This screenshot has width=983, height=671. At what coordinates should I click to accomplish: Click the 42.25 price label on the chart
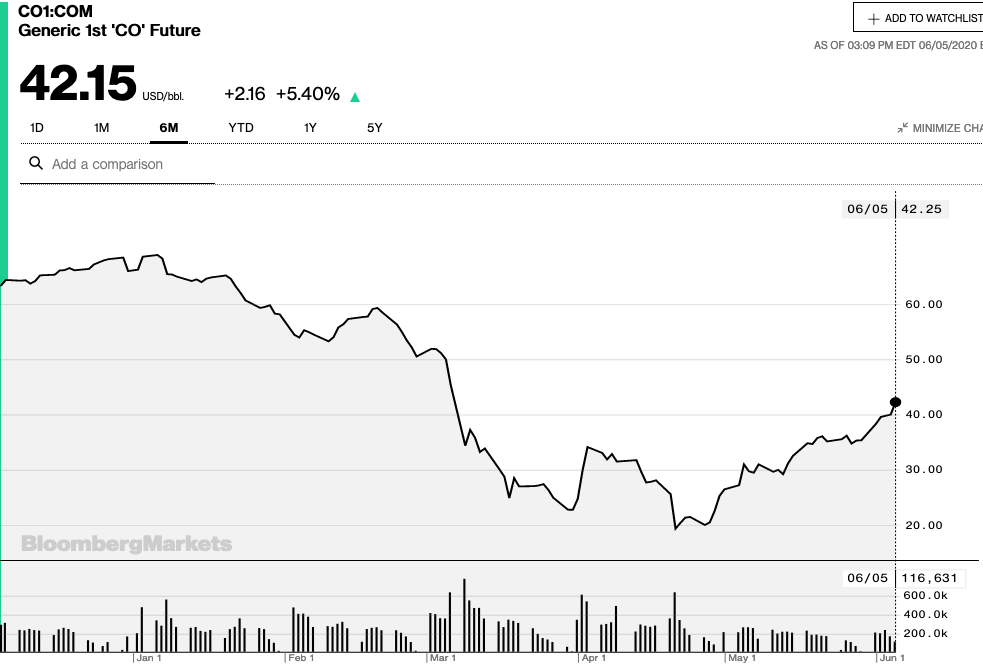coord(922,209)
